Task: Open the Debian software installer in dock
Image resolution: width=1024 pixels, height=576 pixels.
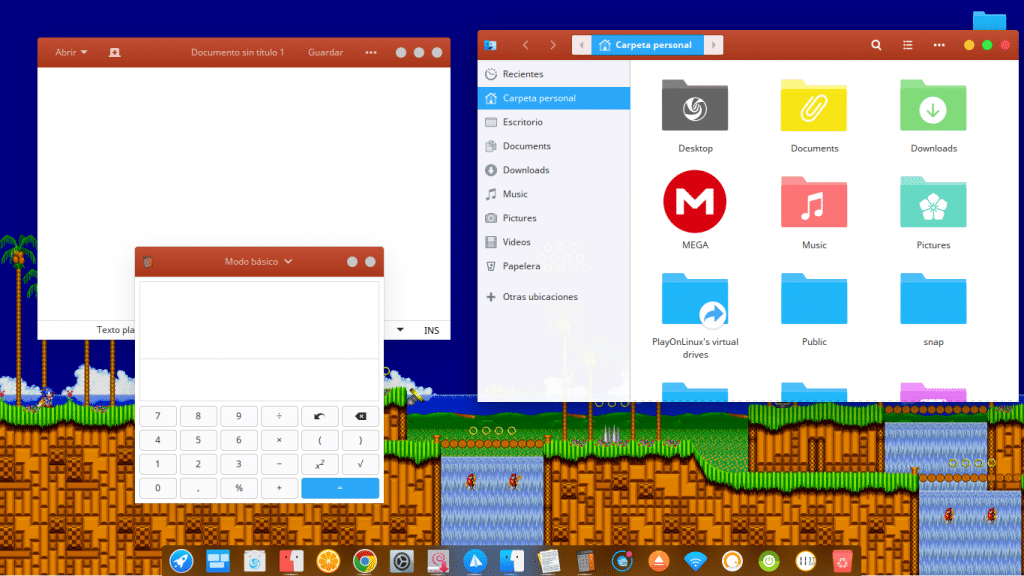Action: click(x=438, y=561)
